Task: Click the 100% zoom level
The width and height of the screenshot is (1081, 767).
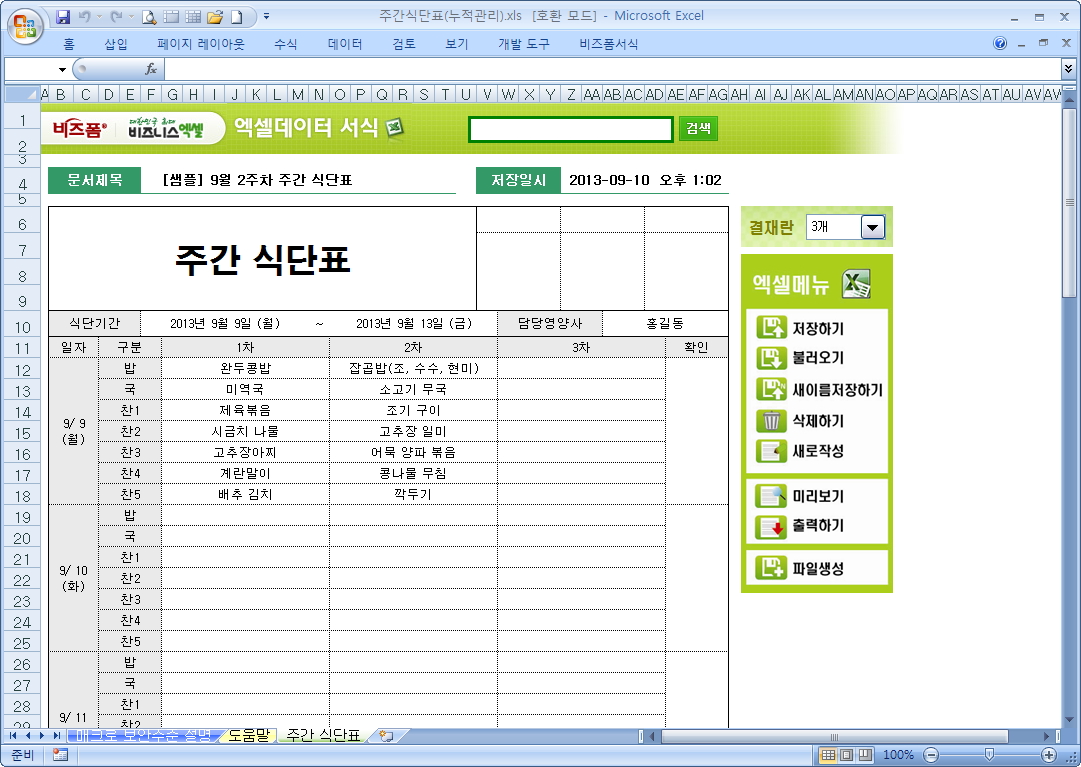Action: (x=898, y=755)
